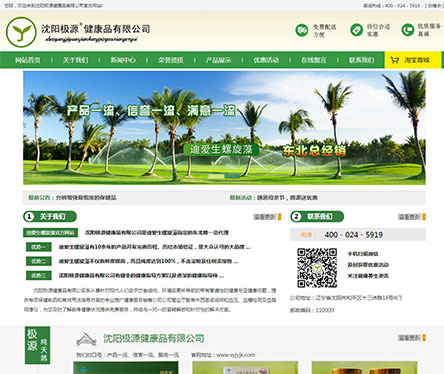Click the 400 - 024 - 5919 phone number
Image resolution: width=444 pixels, height=374 pixels.
353,235
